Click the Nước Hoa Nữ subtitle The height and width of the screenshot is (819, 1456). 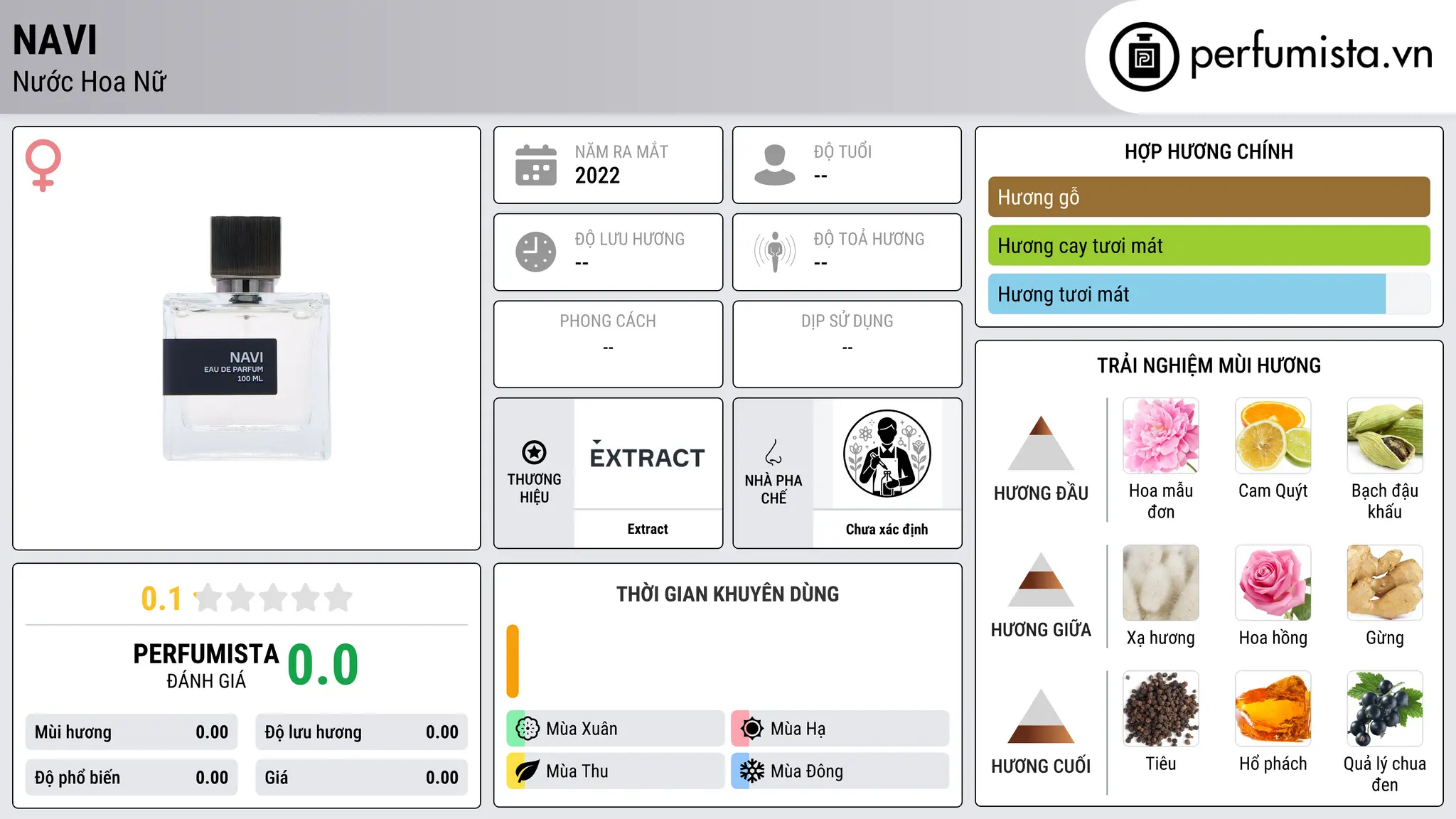90,82
